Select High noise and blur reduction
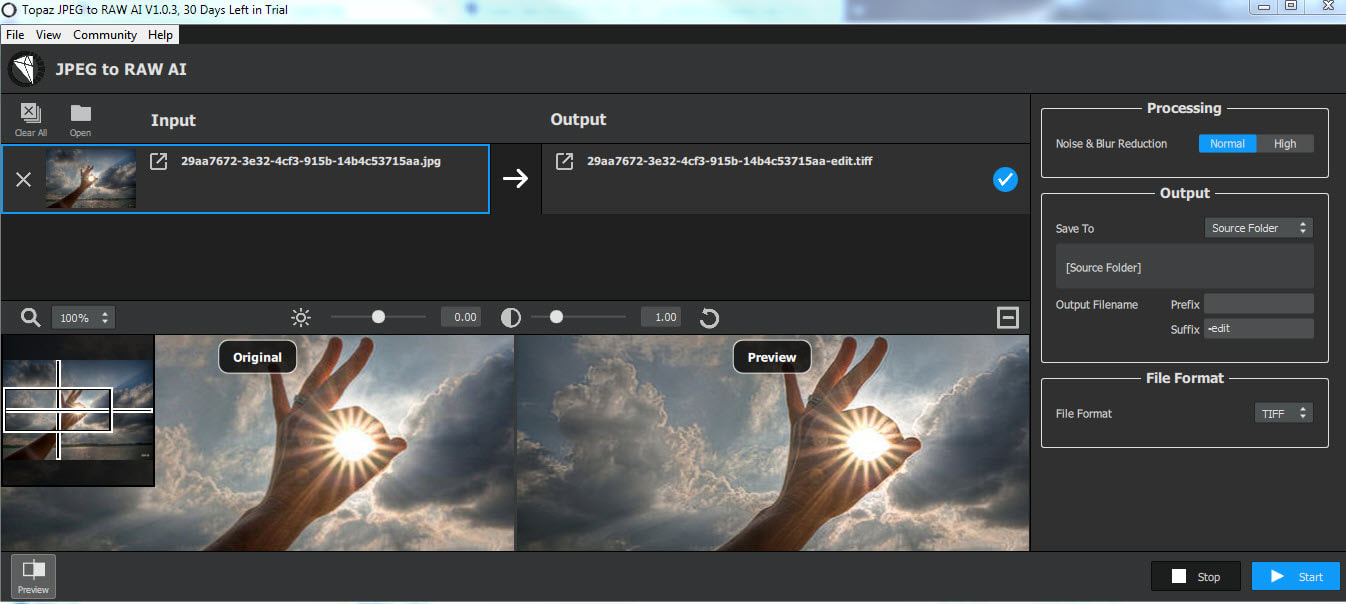The width and height of the screenshot is (1346, 604). pos(1285,143)
